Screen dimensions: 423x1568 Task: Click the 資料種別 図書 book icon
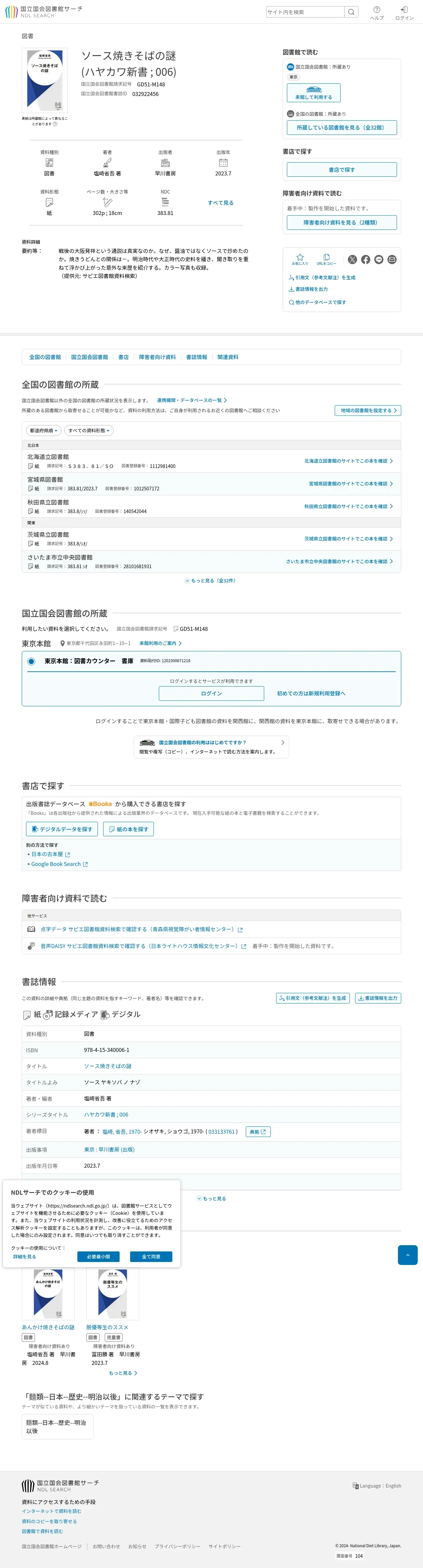[x=49, y=163]
